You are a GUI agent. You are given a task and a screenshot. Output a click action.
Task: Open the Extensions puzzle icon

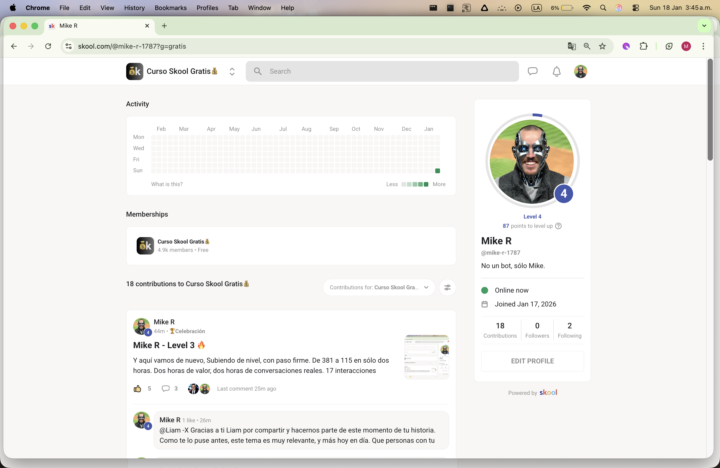coord(644,46)
